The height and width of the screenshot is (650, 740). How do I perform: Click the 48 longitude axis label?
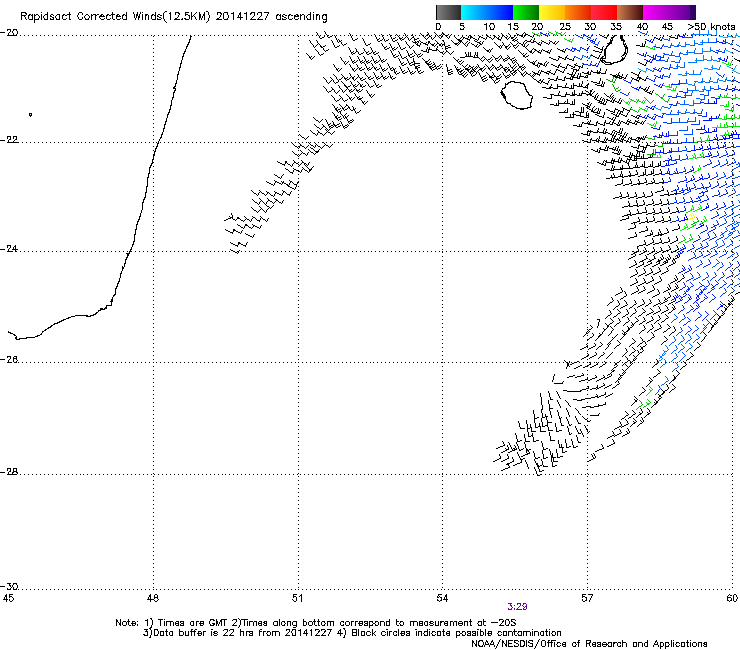pos(152,599)
